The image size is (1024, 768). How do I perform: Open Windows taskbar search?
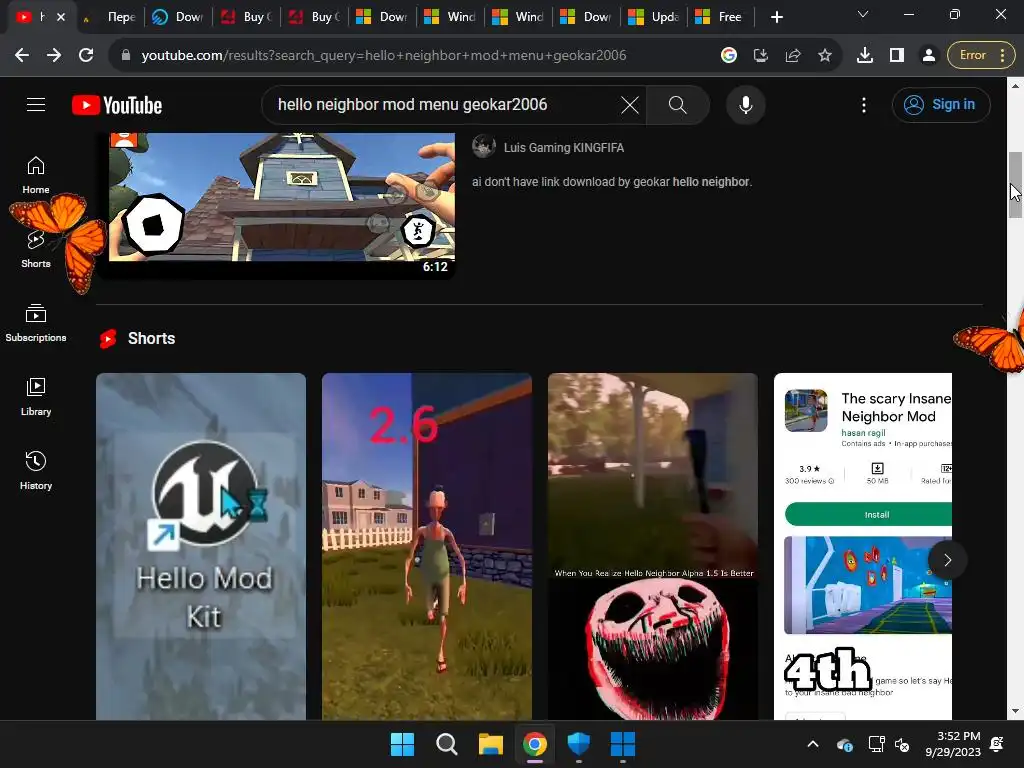[x=447, y=744]
